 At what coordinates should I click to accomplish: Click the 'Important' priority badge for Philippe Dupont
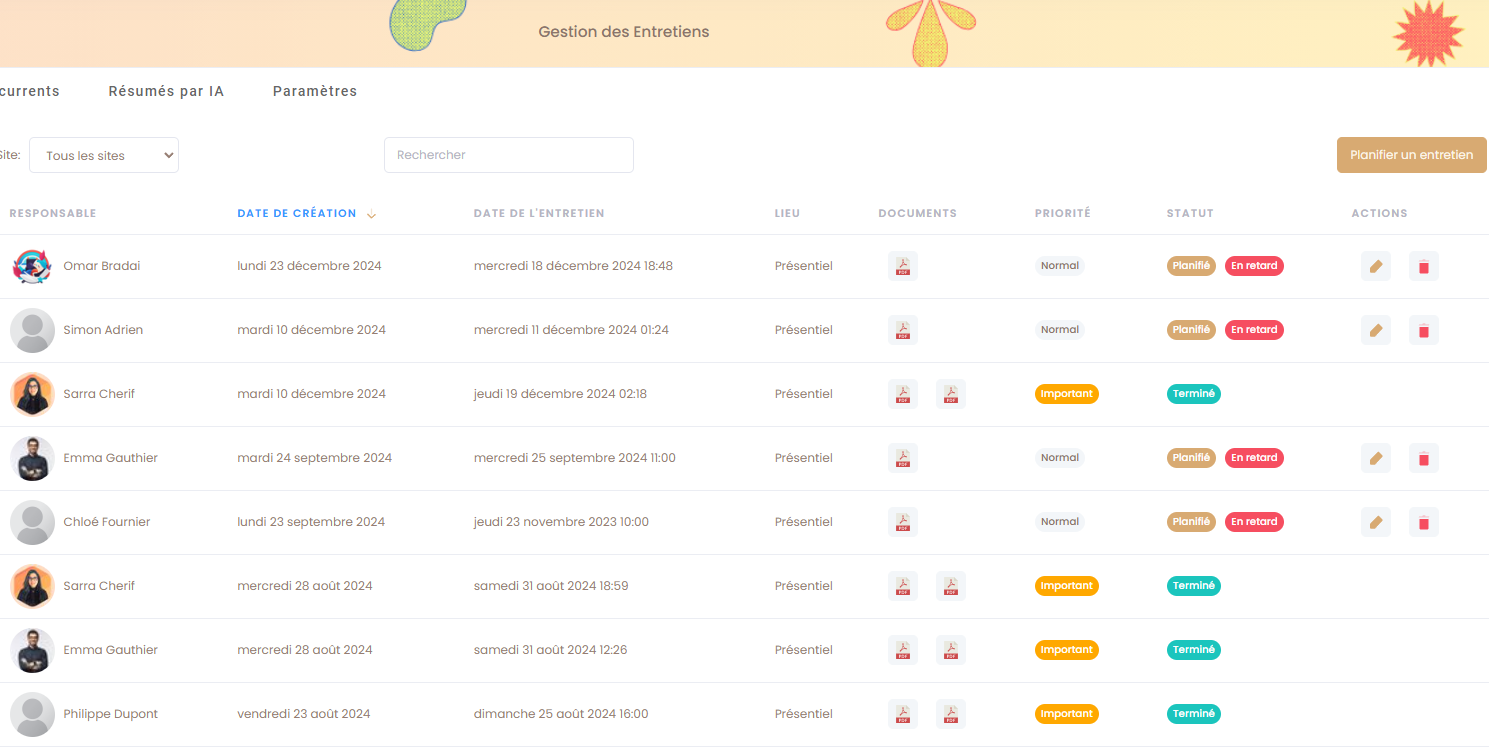click(1066, 714)
